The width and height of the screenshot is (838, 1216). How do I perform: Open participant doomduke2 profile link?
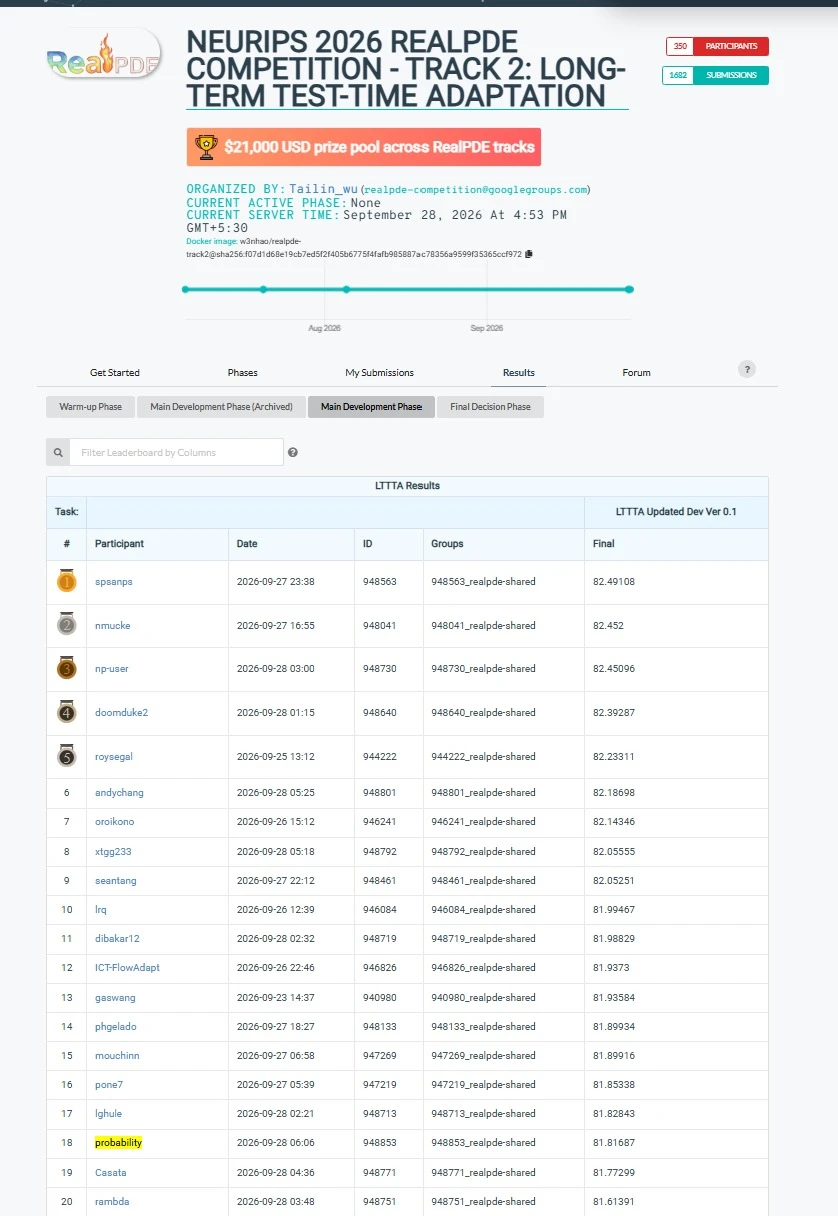[x=121, y=713]
